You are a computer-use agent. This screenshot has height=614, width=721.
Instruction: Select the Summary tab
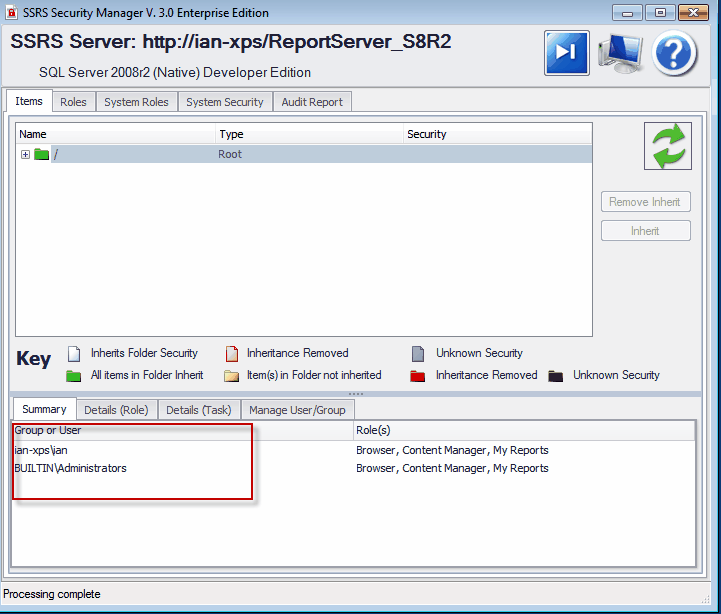point(44,409)
